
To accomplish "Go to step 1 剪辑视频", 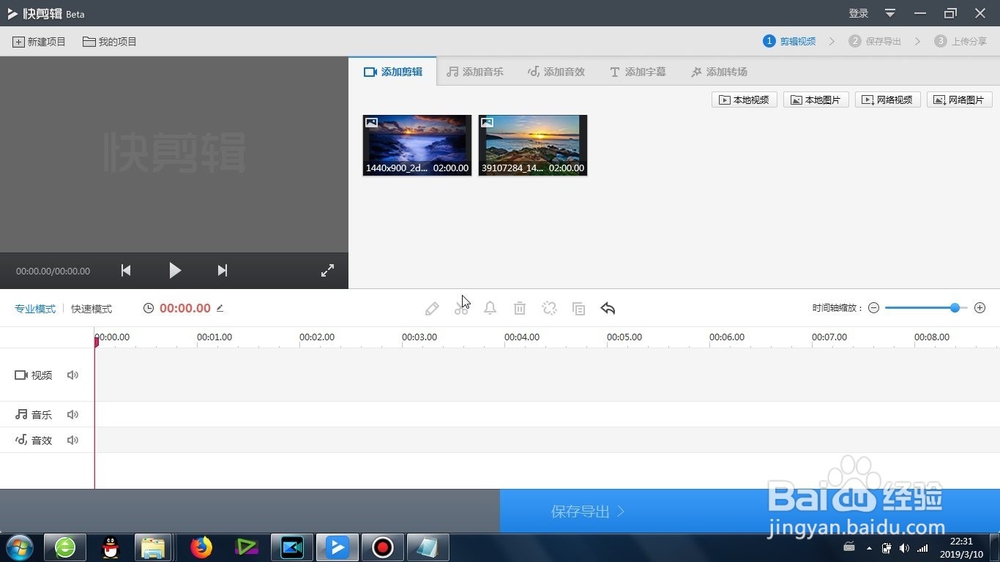I will coord(790,41).
